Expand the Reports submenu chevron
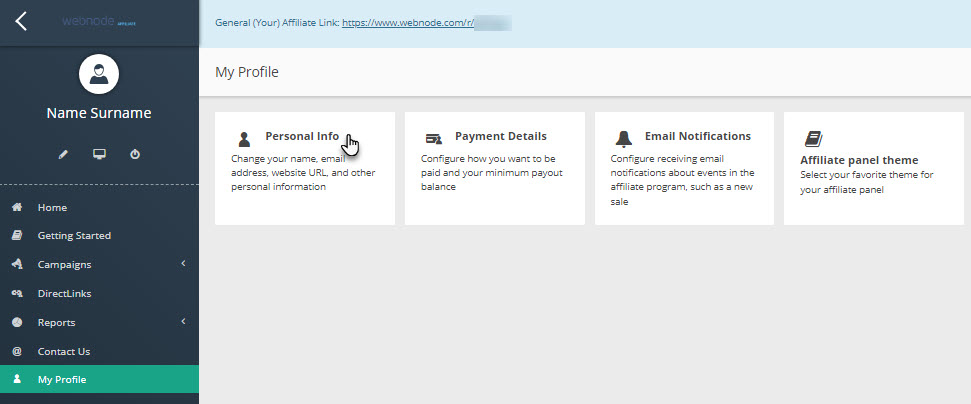971x404 pixels. tap(183, 322)
